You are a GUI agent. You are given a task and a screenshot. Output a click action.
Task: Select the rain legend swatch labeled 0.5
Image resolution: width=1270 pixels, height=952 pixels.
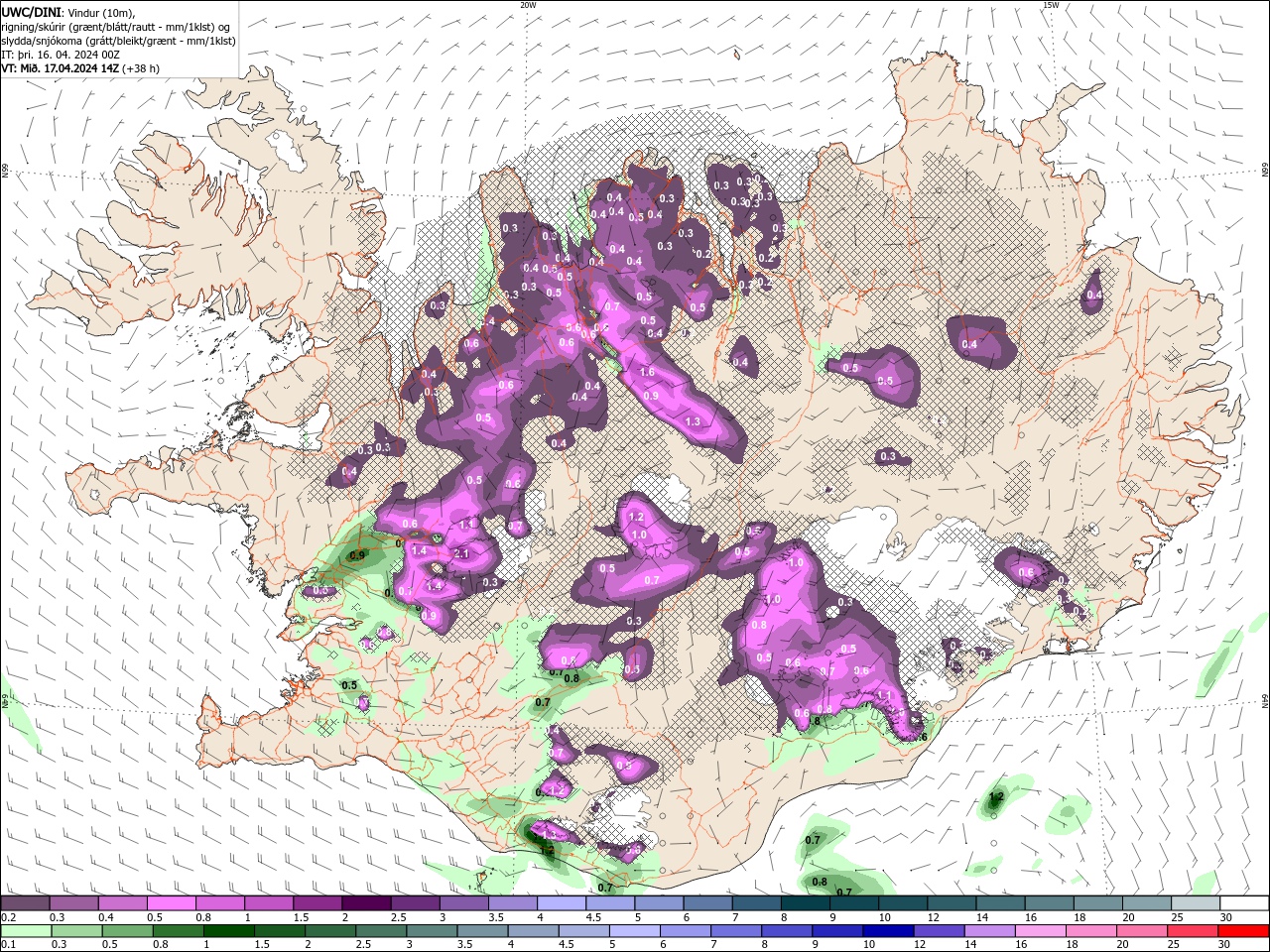[x=127, y=931]
